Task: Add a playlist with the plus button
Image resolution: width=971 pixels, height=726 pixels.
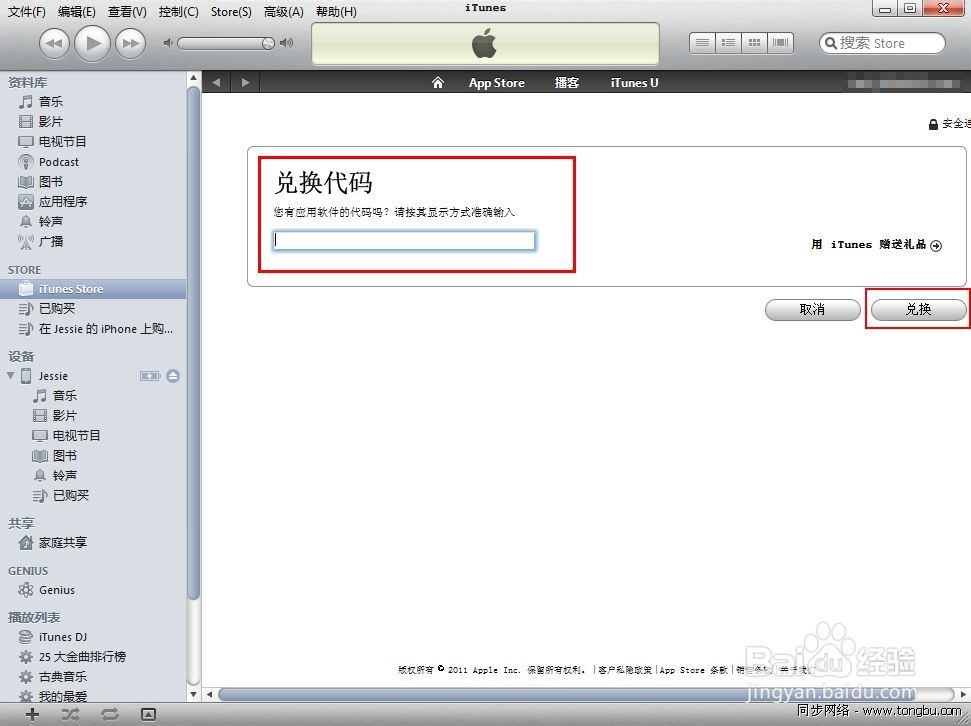Action: click(x=32, y=715)
